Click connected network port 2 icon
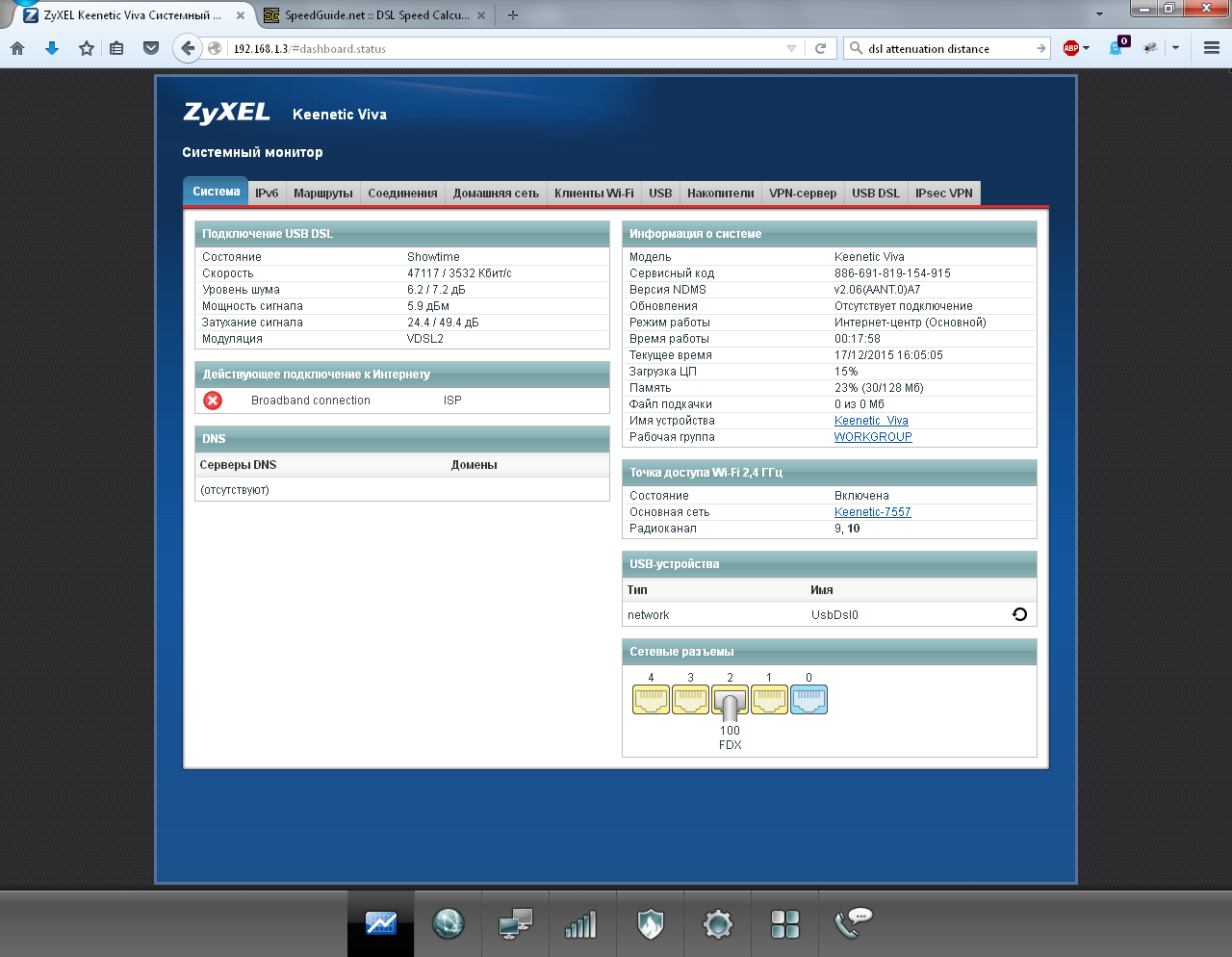This screenshot has width=1232, height=957. click(730, 702)
